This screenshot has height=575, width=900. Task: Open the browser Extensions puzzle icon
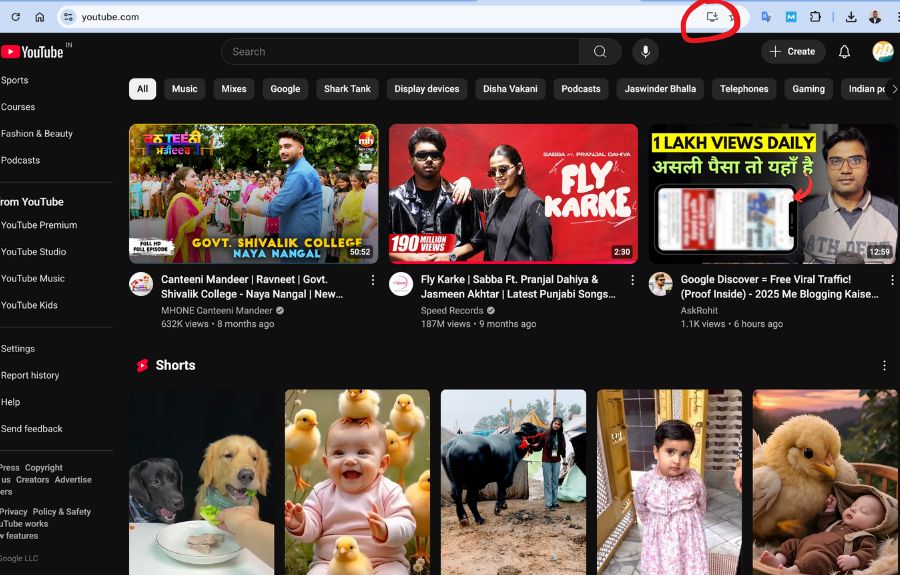tap(815, 17)
